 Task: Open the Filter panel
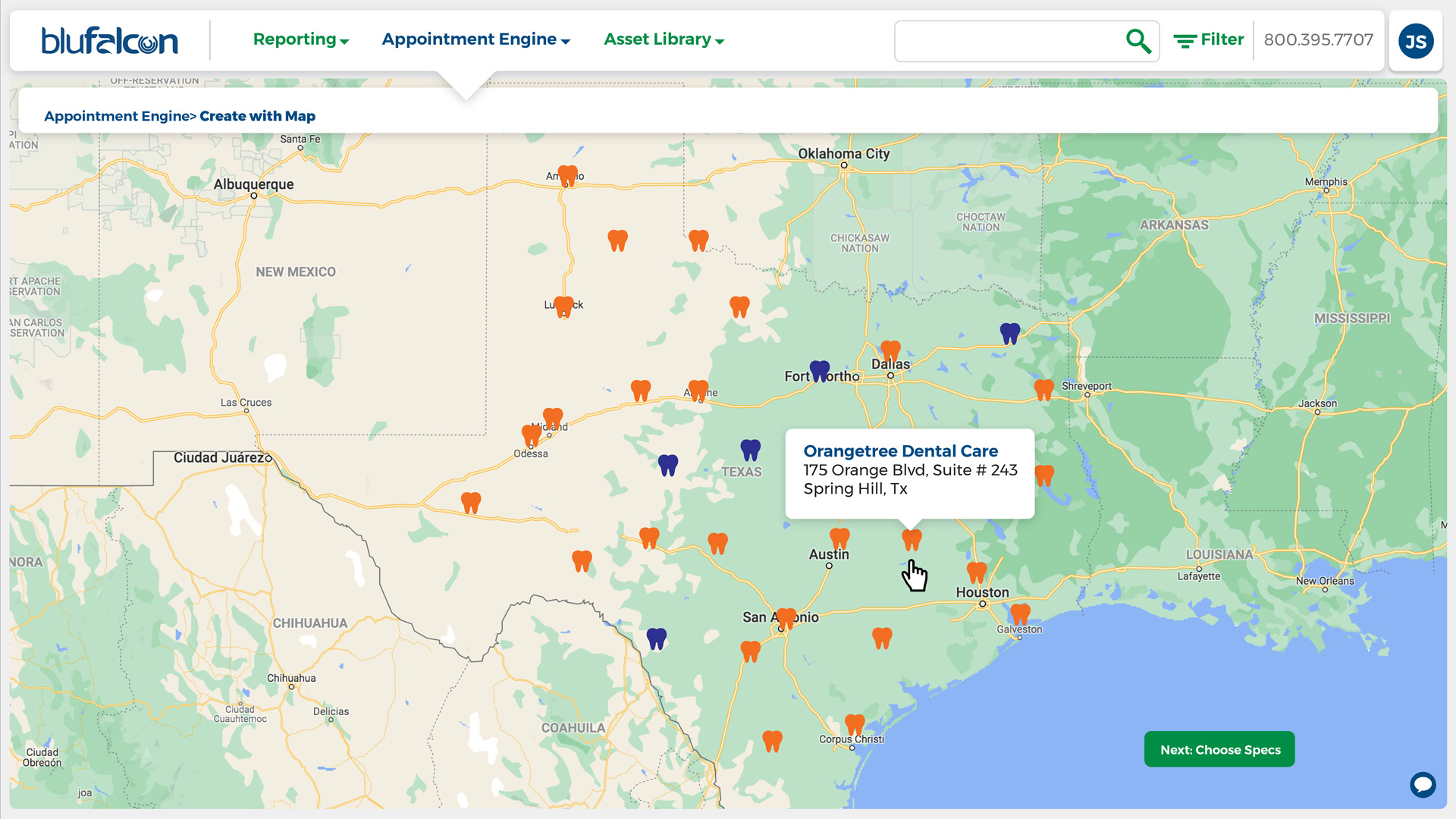[x=1208, y=39]
